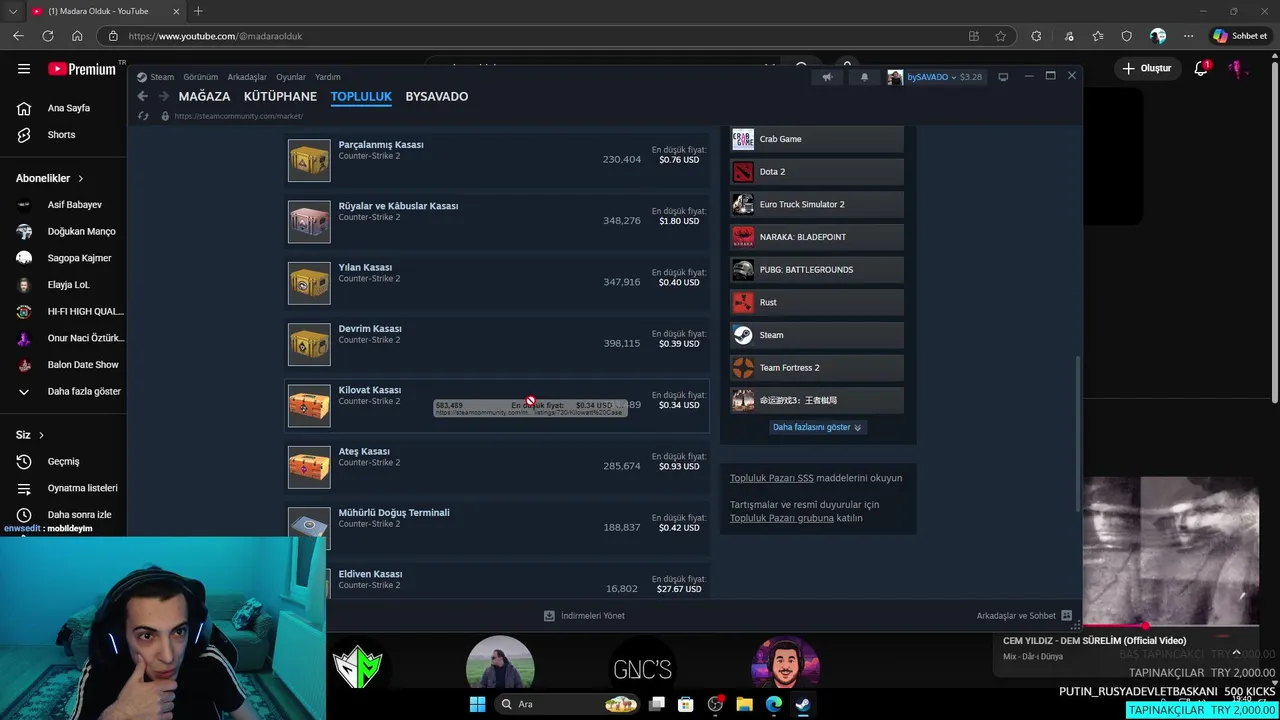Open Geçmiş history in sidebar
The width and height of the screenshot is (1280, 720).
point(63,462)
